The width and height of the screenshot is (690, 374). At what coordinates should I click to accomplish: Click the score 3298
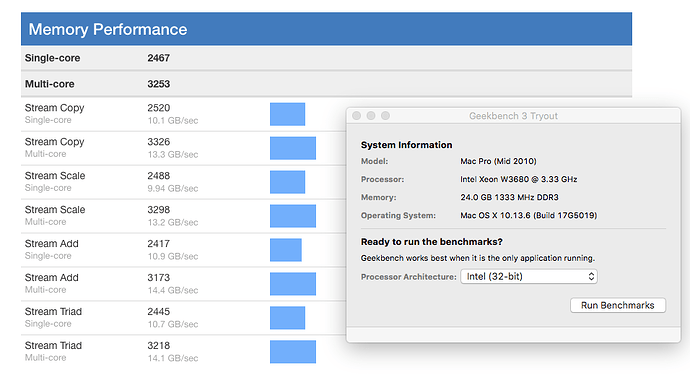coord(158,209)
